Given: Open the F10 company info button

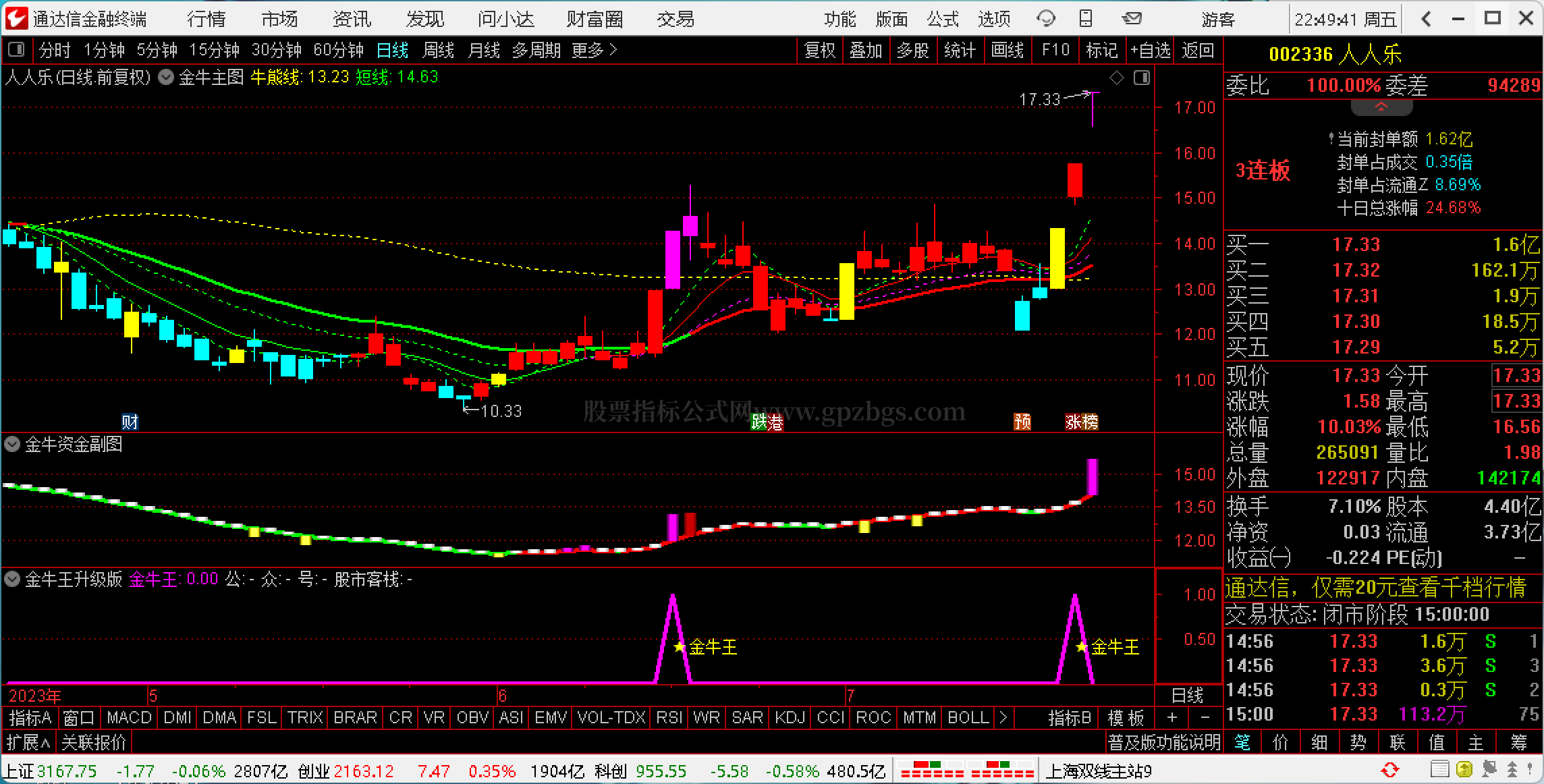Looking at the screenshot, I should [1056, 50].
